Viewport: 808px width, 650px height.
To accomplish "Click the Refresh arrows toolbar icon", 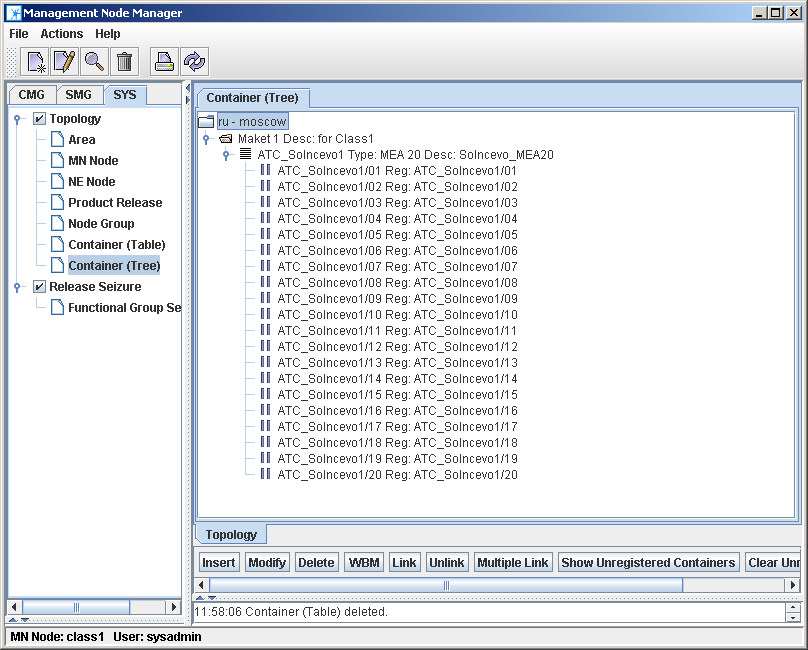I will [x=194, y=62].
